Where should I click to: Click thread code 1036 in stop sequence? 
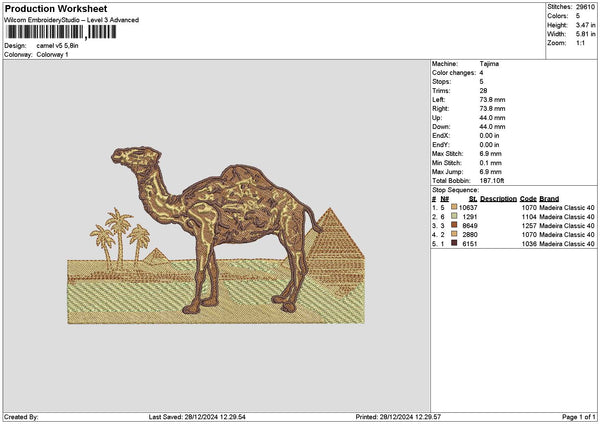529,244
